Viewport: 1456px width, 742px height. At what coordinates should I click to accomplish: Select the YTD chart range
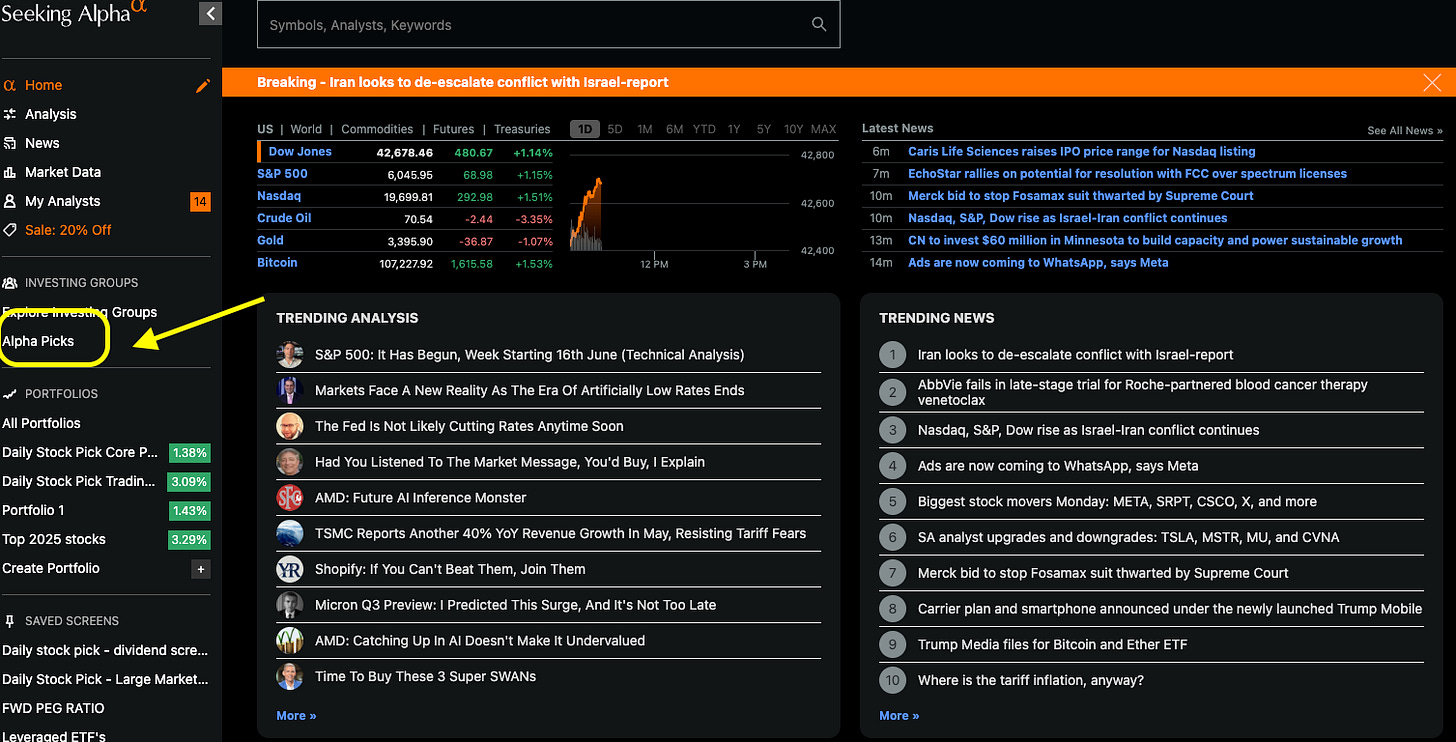click(x=704, y=129)
